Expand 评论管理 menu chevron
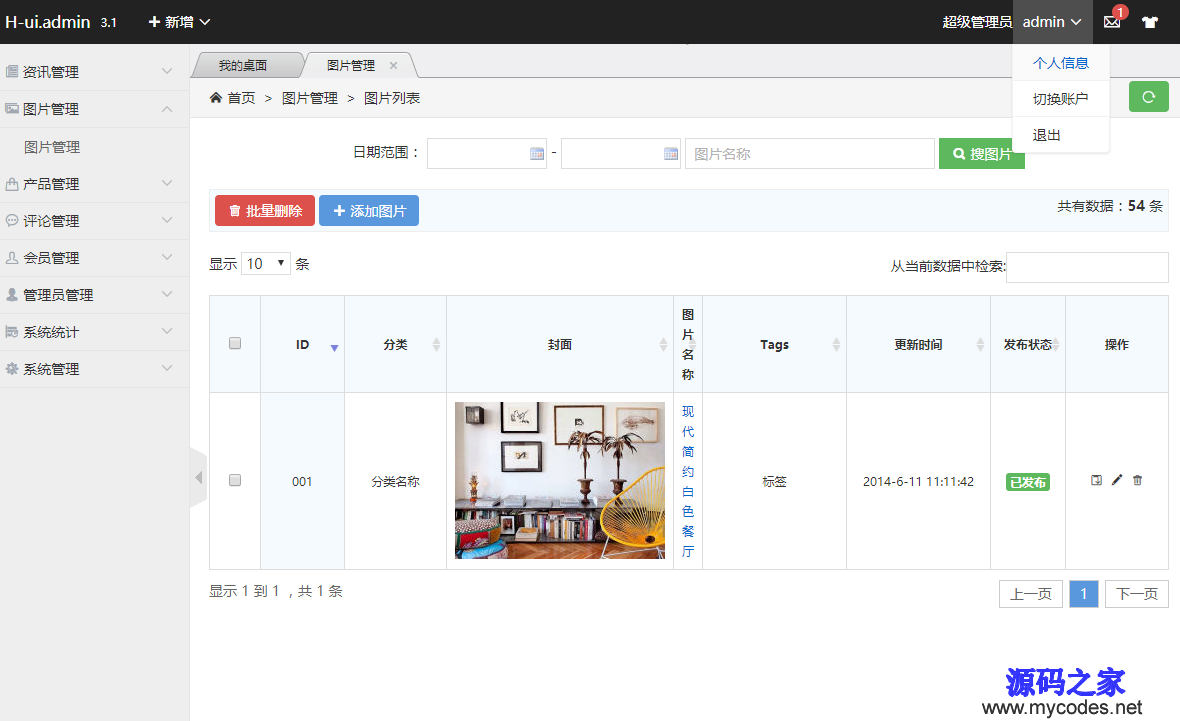 (x=167, y=220)
